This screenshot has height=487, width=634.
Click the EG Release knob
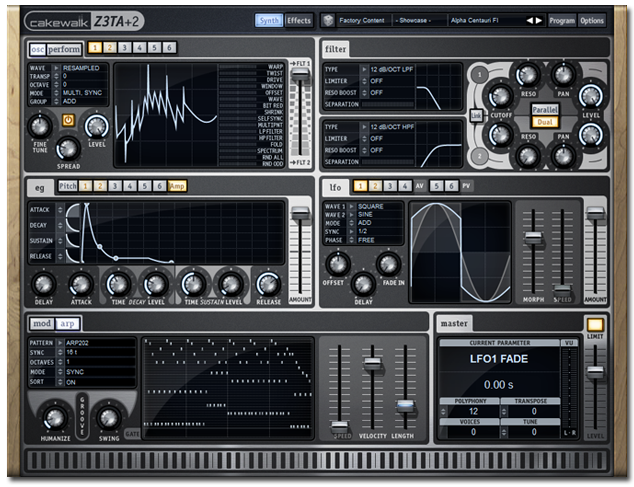pos(268,284)
